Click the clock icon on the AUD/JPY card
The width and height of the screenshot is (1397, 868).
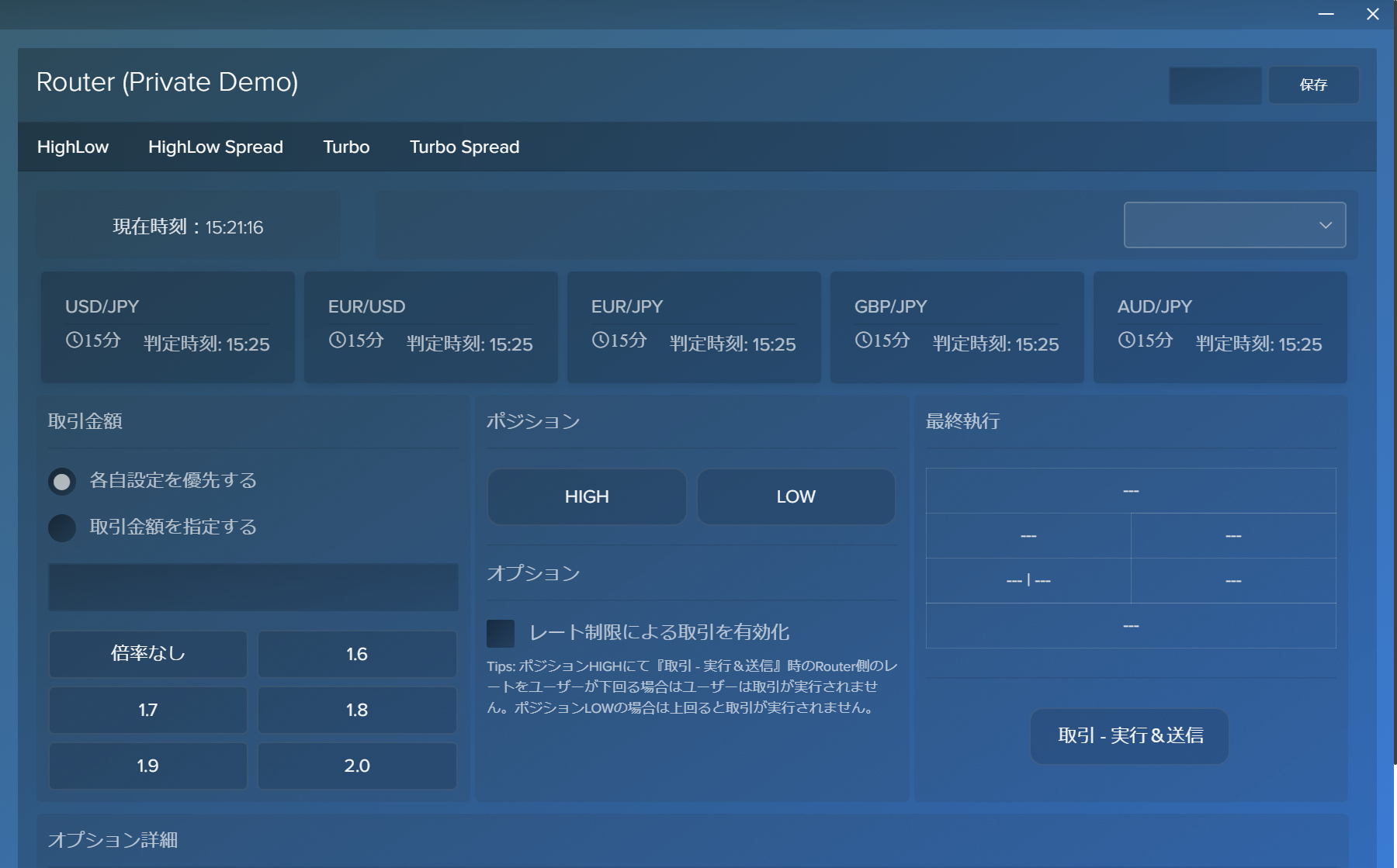tap(1126, 340)
